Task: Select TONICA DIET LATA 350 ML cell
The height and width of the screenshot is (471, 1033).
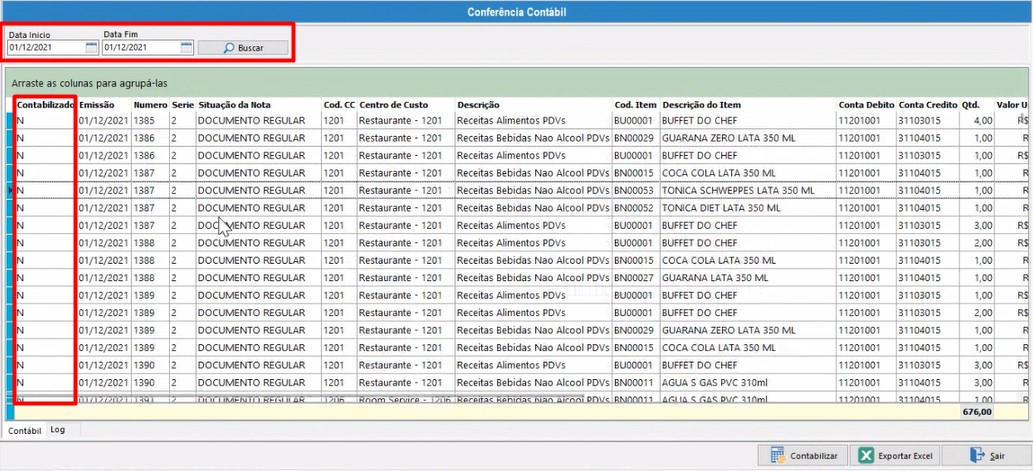Action: (748, 208)
